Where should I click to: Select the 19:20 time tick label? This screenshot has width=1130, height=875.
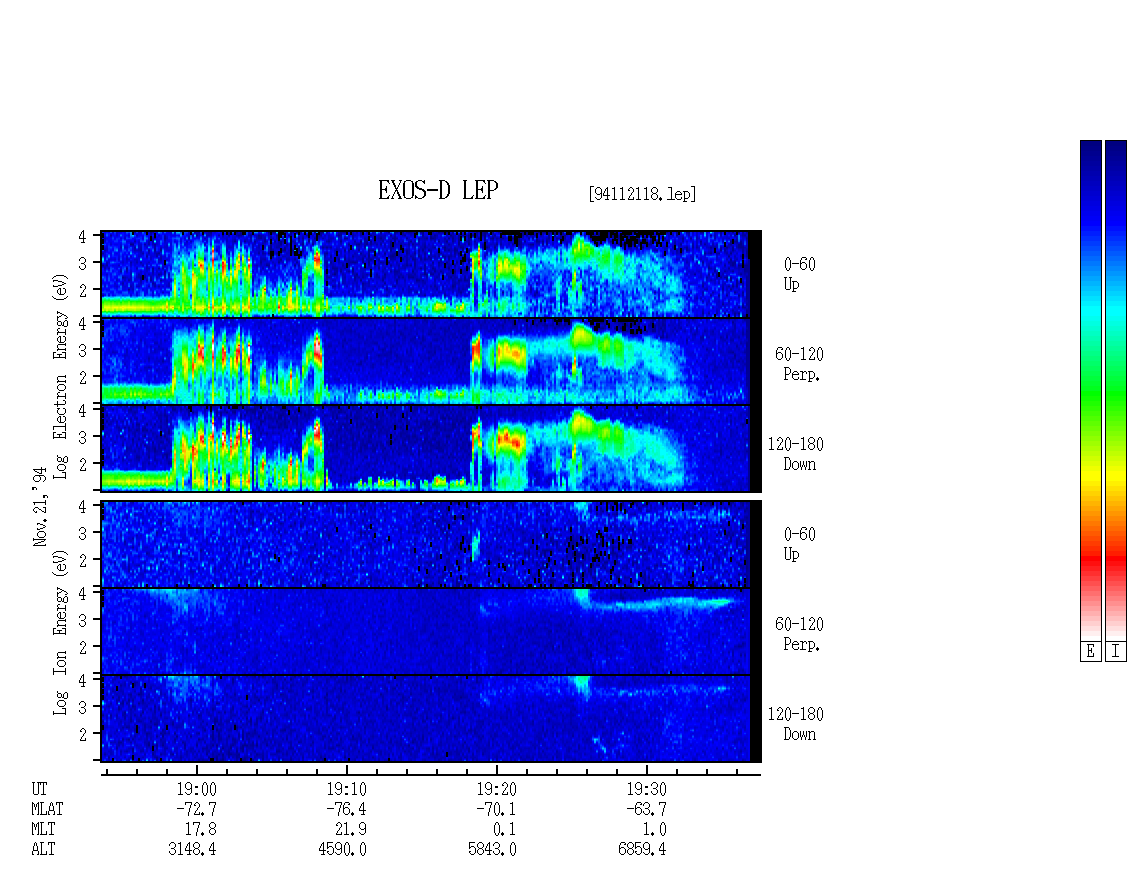click(x=496, y=789)
